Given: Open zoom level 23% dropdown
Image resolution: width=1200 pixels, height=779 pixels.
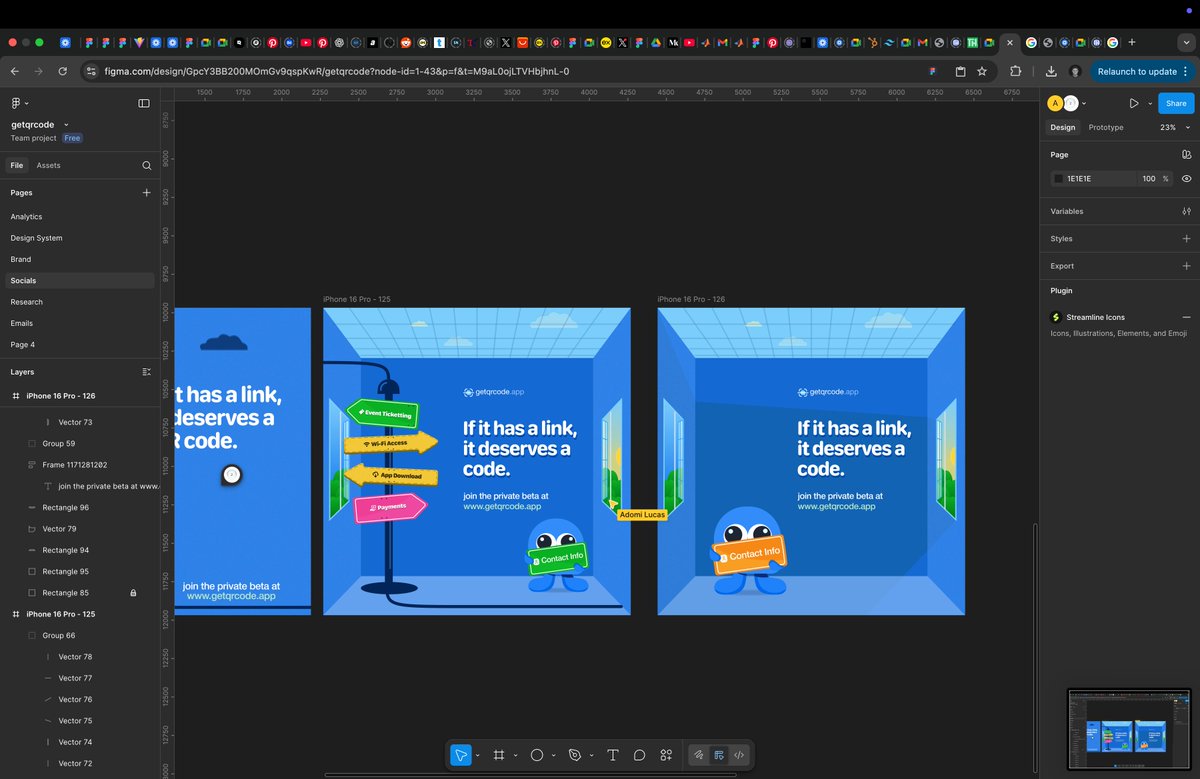Looking at the screenshot, I should 1174,127.
